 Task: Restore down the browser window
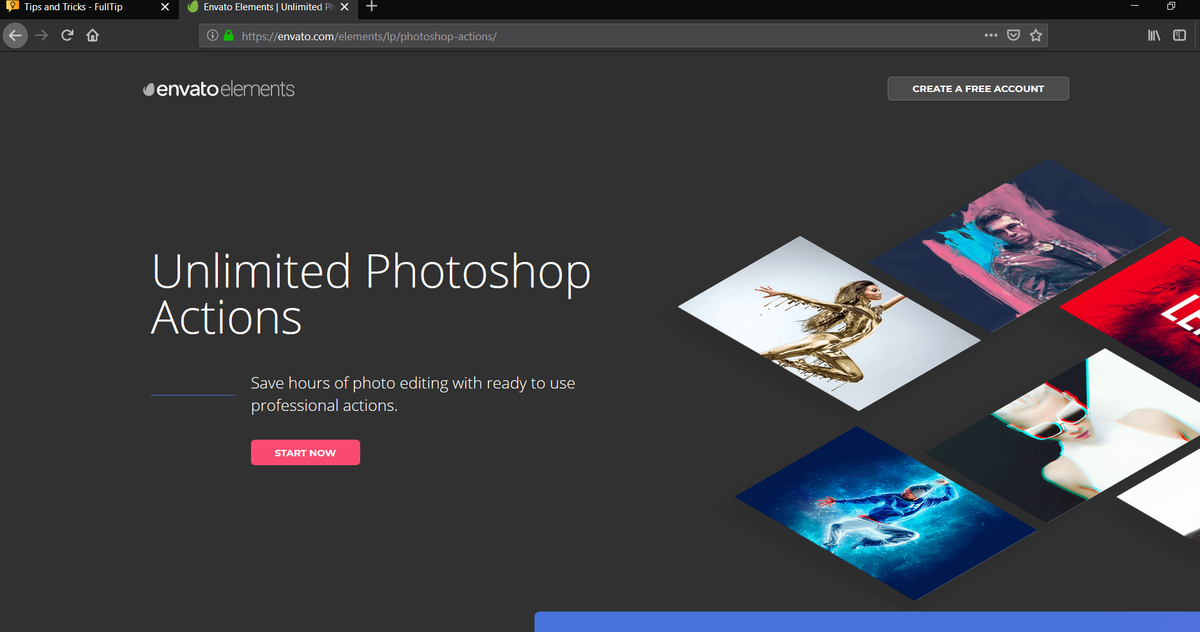coord(1171,7)
